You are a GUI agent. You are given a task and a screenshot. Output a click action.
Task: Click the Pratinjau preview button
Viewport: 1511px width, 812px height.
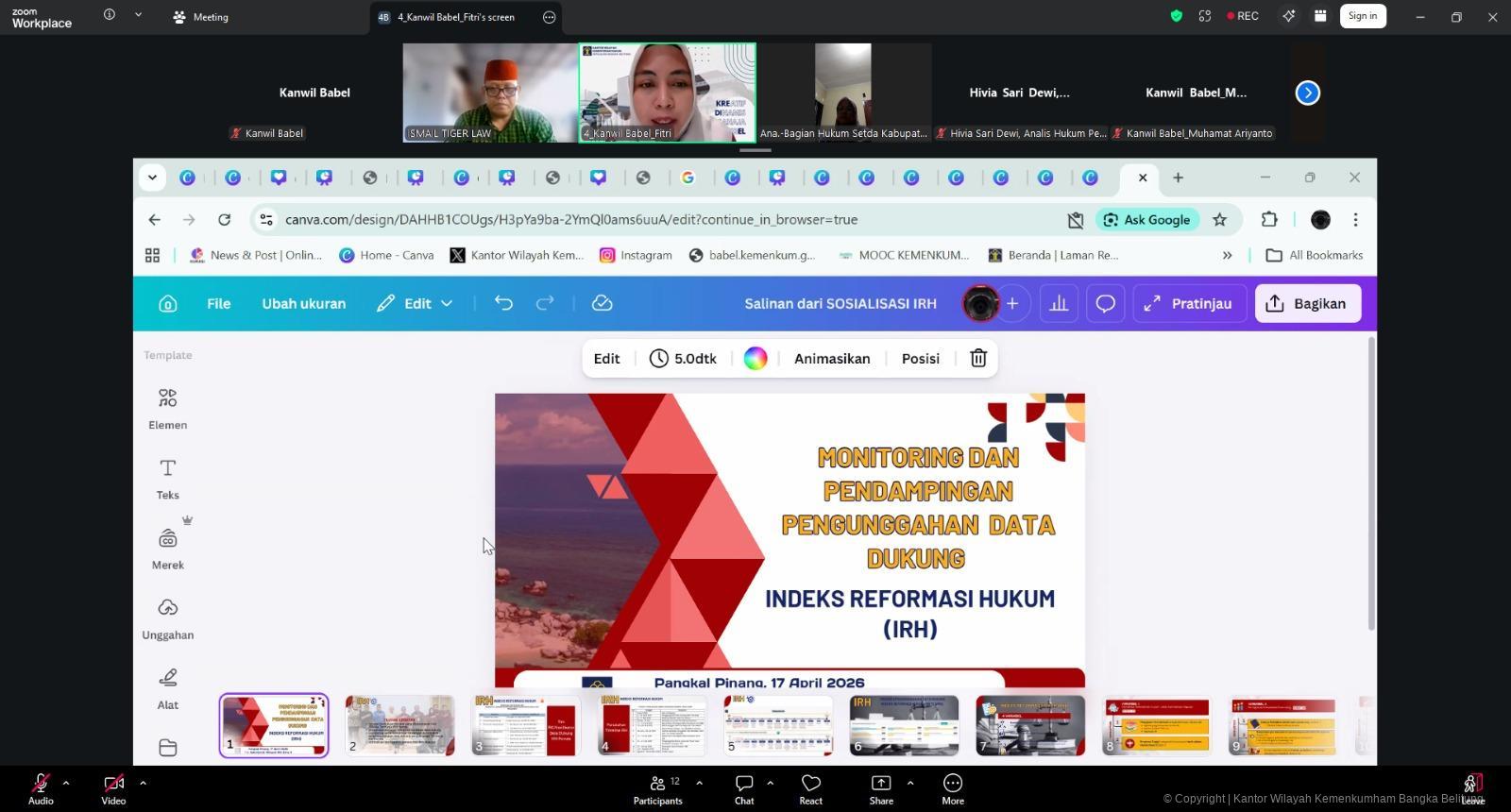[x=1188, y=303]
